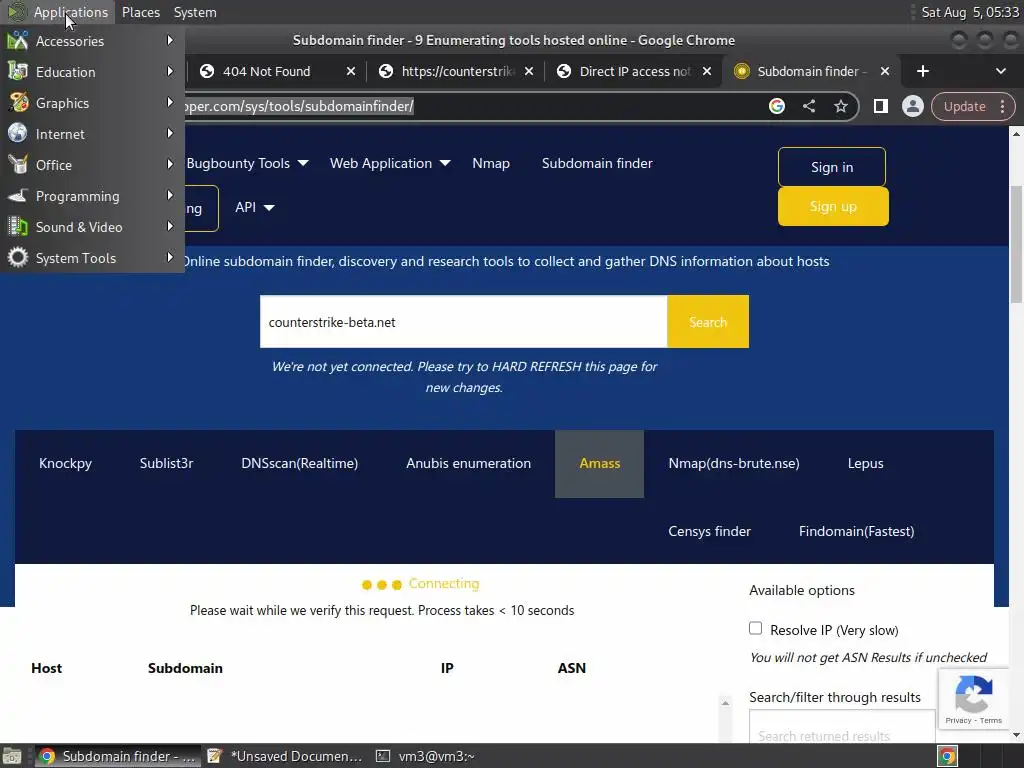
Task: Click the Google icon in address bar
Action: pos(776,106)
